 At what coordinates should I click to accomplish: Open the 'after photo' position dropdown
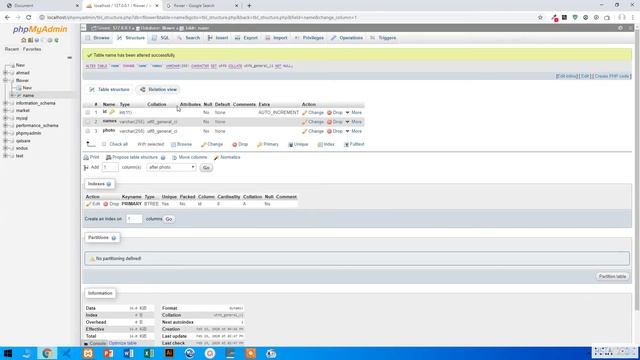[x=171, y=167]
